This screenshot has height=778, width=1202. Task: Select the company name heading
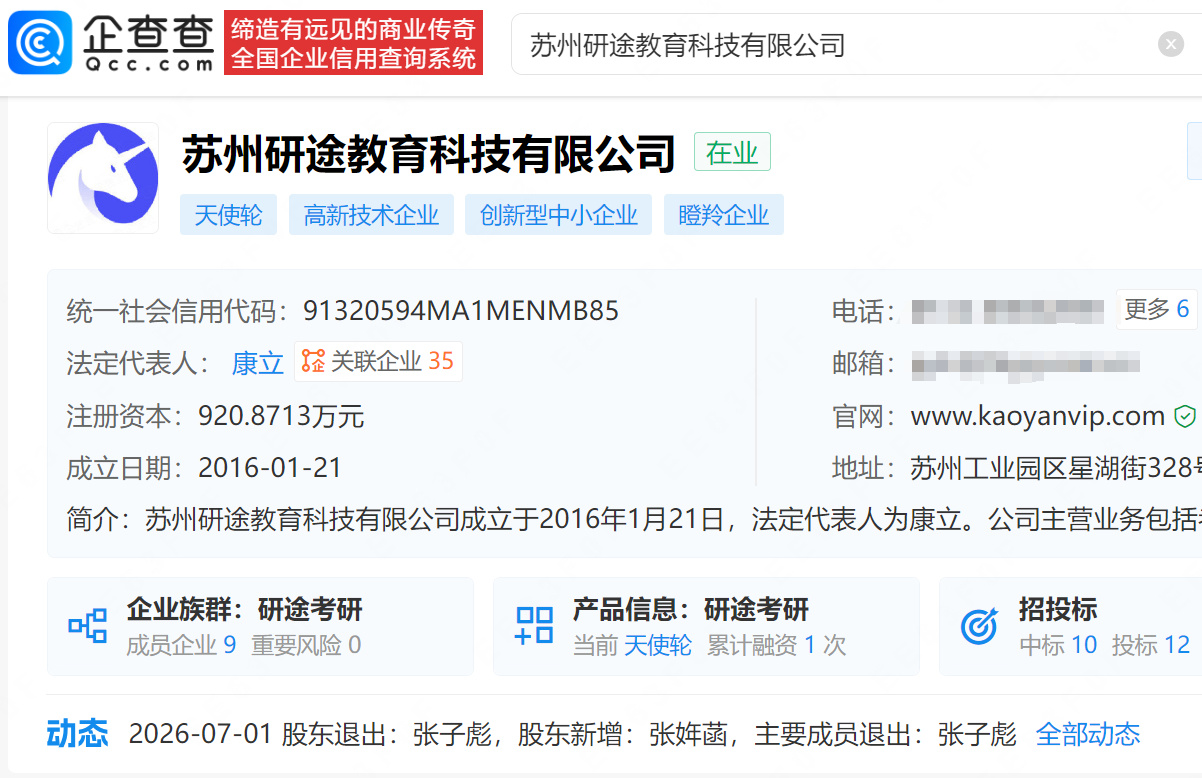pos(429,154)
